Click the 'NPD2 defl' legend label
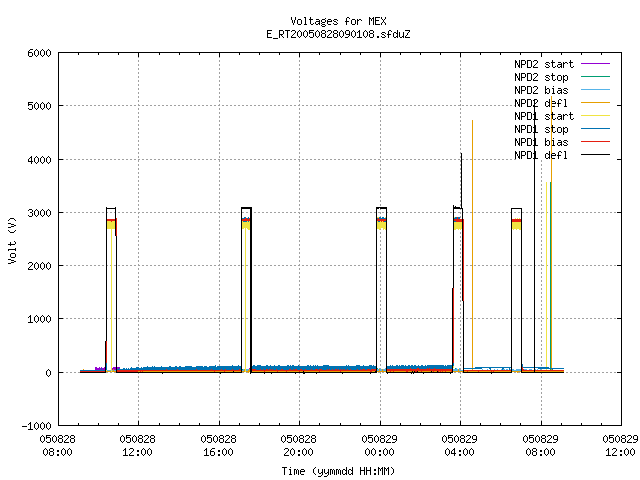This screenshot has width=640, height=480. coord(541,103)
